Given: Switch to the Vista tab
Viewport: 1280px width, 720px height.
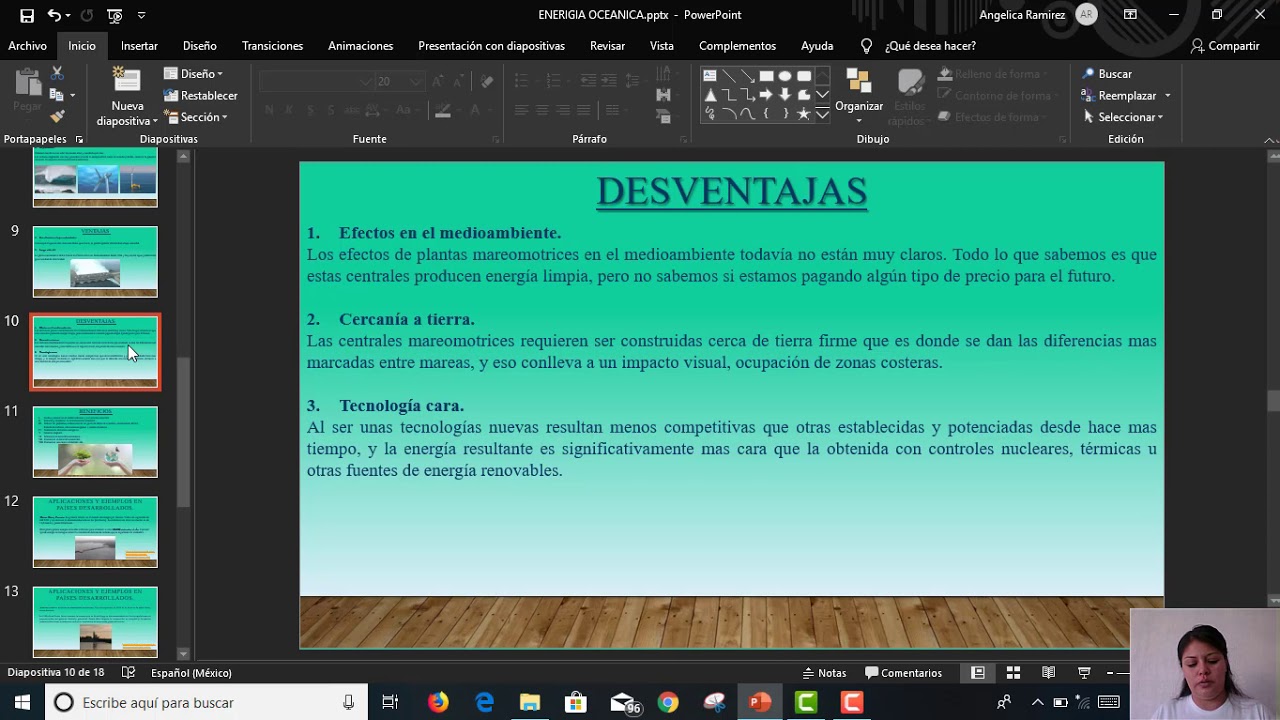Looking at the screenshot, I should click(661, 46).
